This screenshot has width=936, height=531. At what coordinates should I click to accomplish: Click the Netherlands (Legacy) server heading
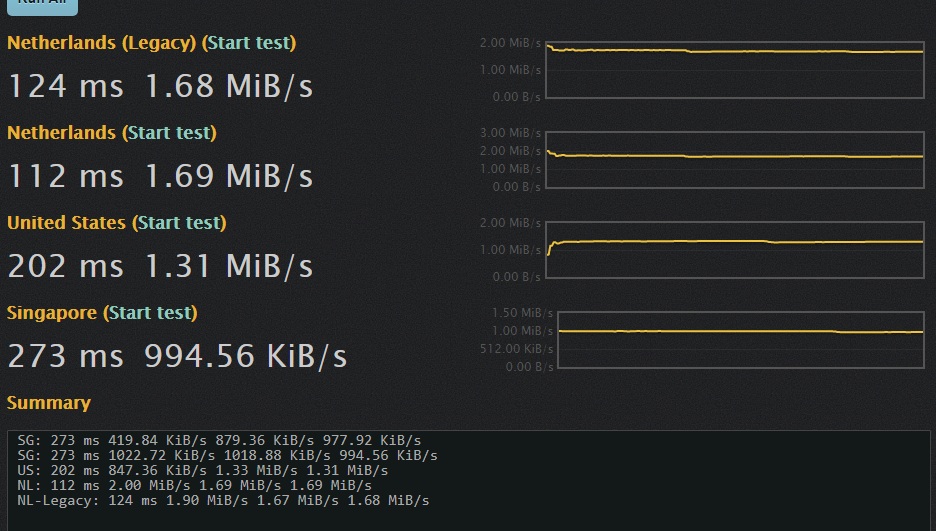click(101, 43)
